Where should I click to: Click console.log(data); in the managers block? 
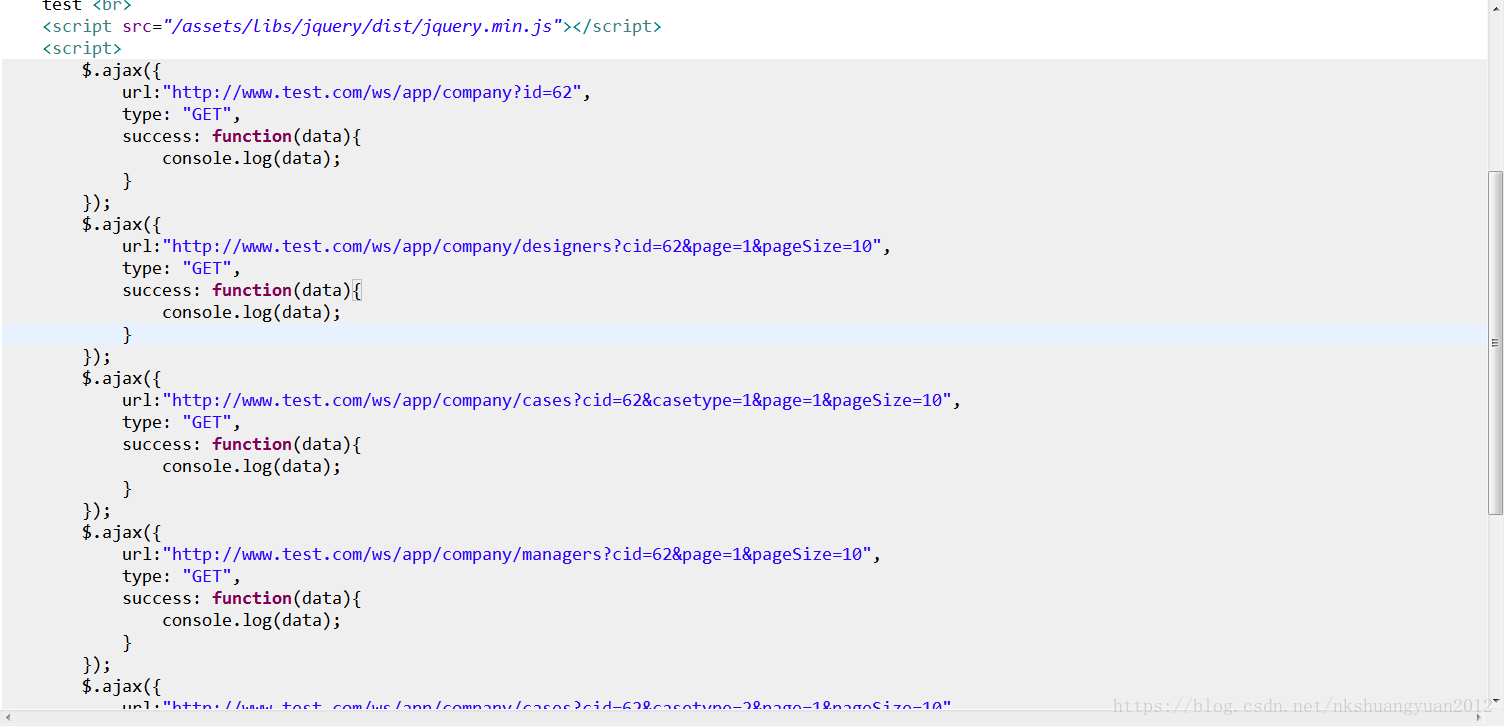(x=252, y=620)
